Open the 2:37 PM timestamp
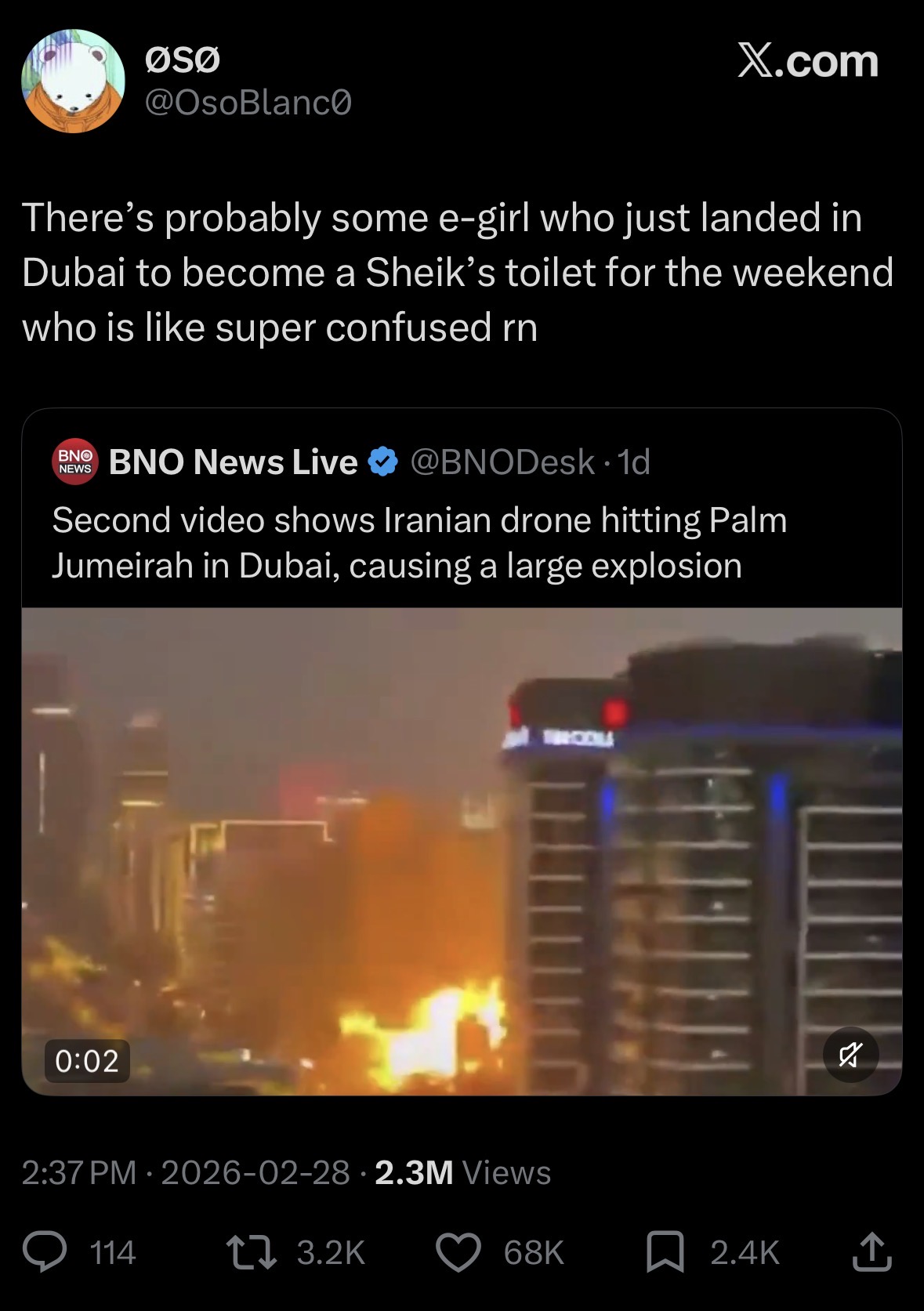This screenshot has width=924, height=1311. point(79,1172)
